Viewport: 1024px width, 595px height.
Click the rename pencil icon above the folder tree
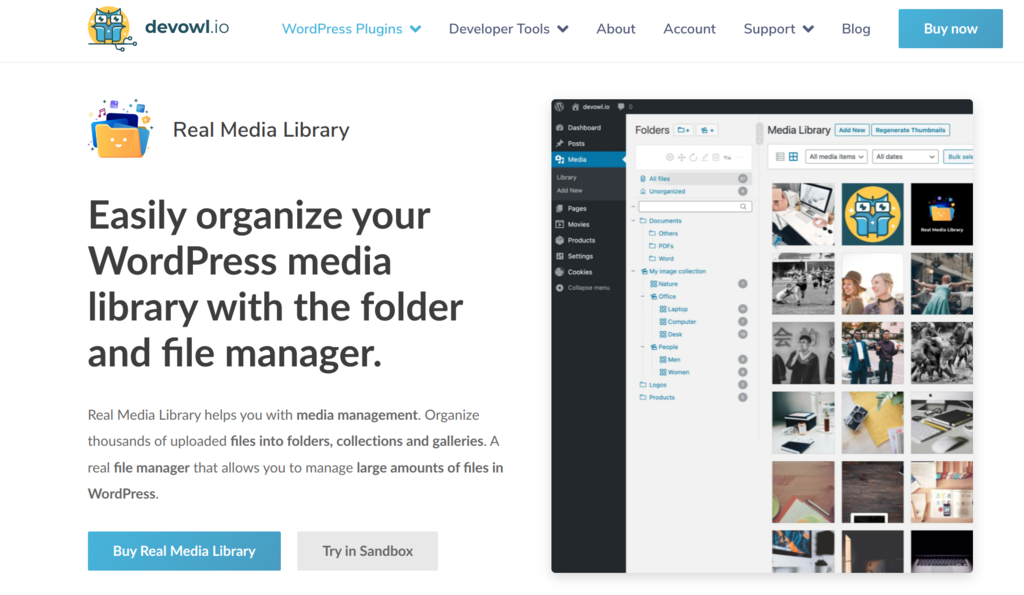click(x=705, y=157)
